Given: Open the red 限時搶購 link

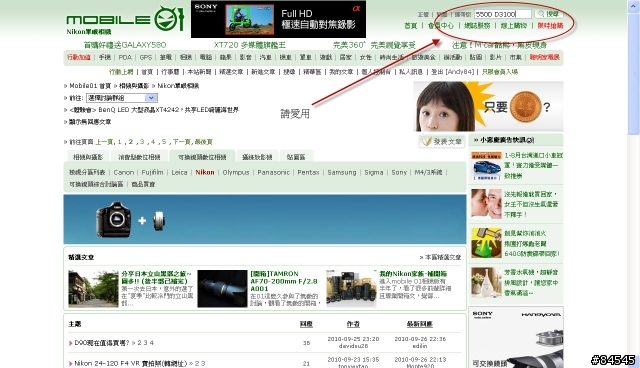Looking at the screenshot, I should tap(550, 26).
